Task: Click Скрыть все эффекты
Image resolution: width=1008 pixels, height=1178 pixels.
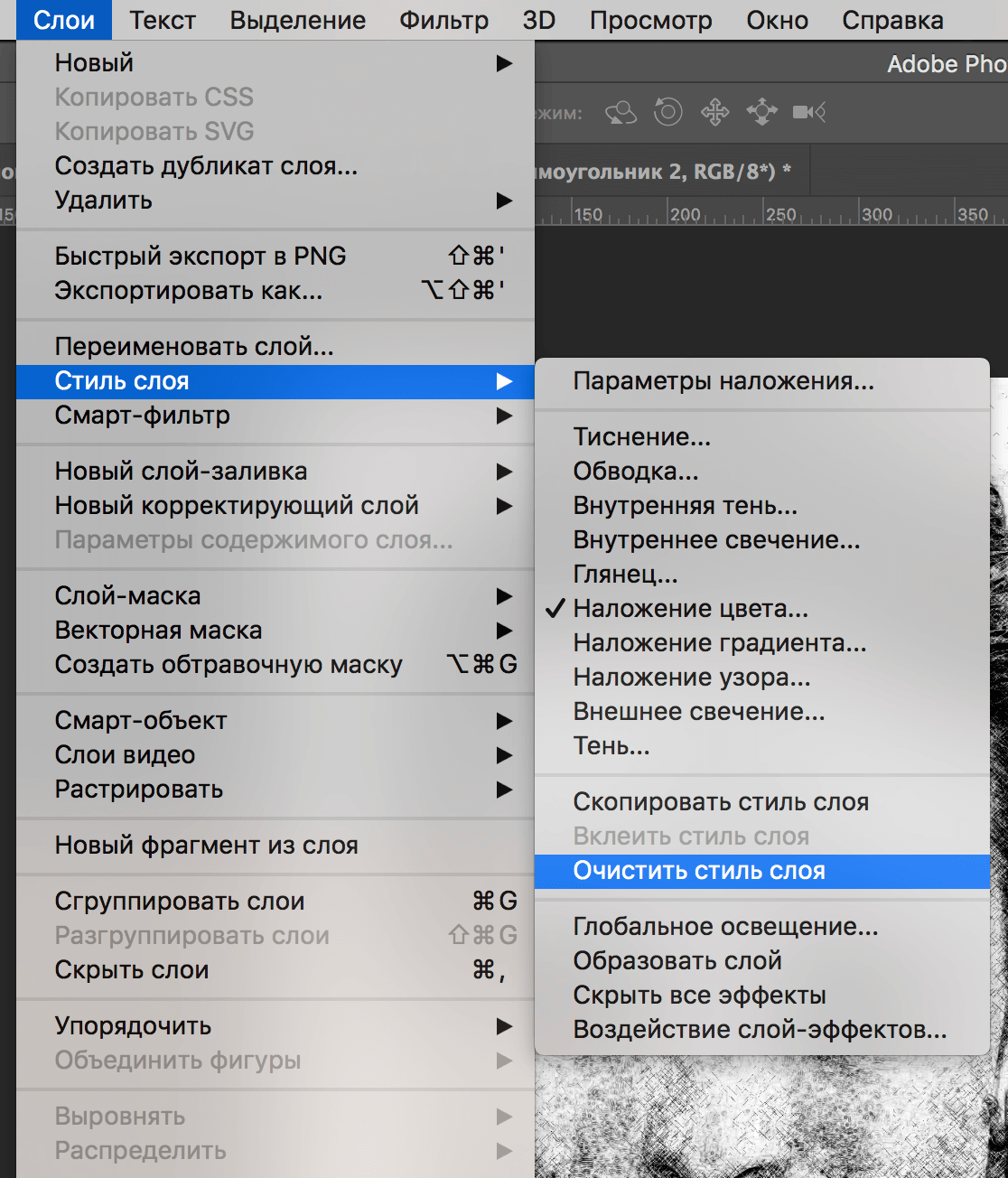Action: point(699,996)
